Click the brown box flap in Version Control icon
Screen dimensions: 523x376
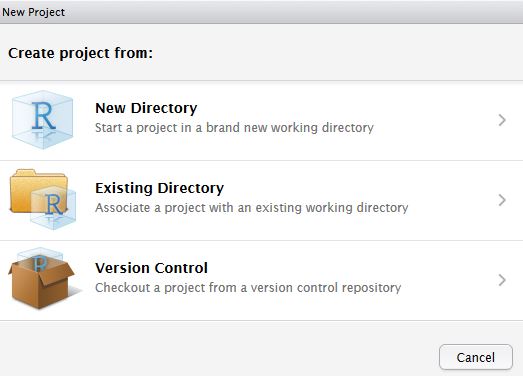56,273
